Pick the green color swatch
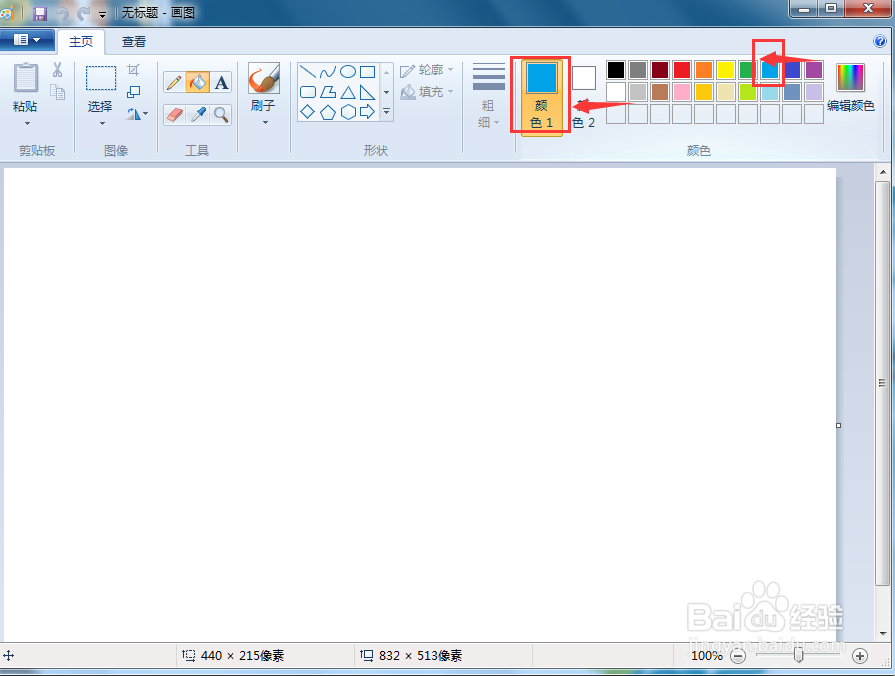Screen dimensions: 895x676 coord(748,70)
